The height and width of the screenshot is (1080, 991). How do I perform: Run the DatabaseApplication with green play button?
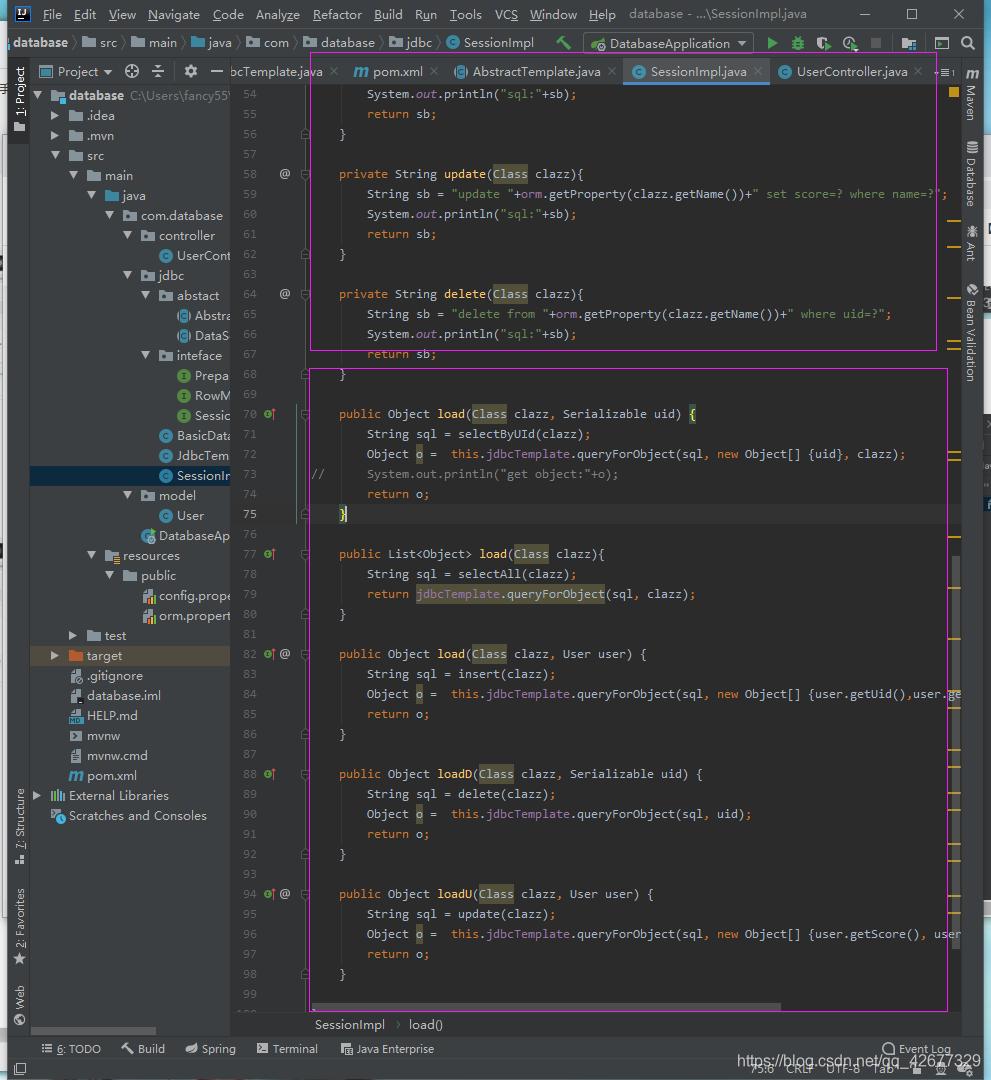pyautogui.click(x=771, y=43)
